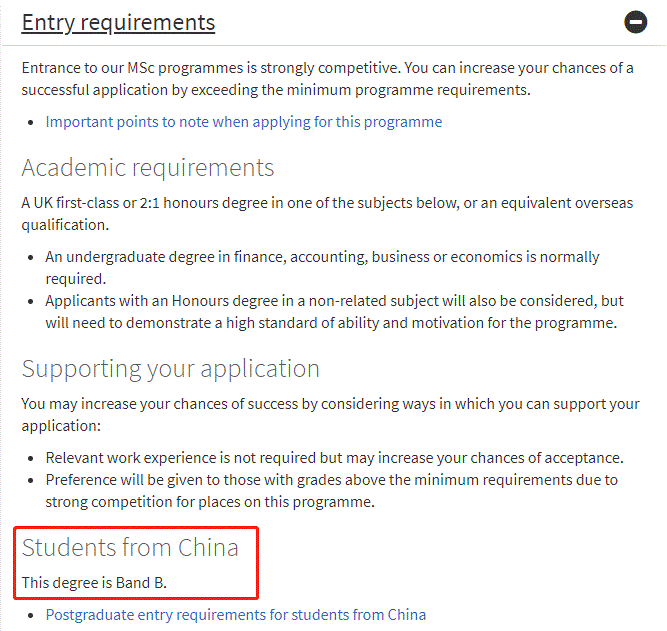Click the bullet about preference for higher grades

pyautogui.click(x=332, y=491)
